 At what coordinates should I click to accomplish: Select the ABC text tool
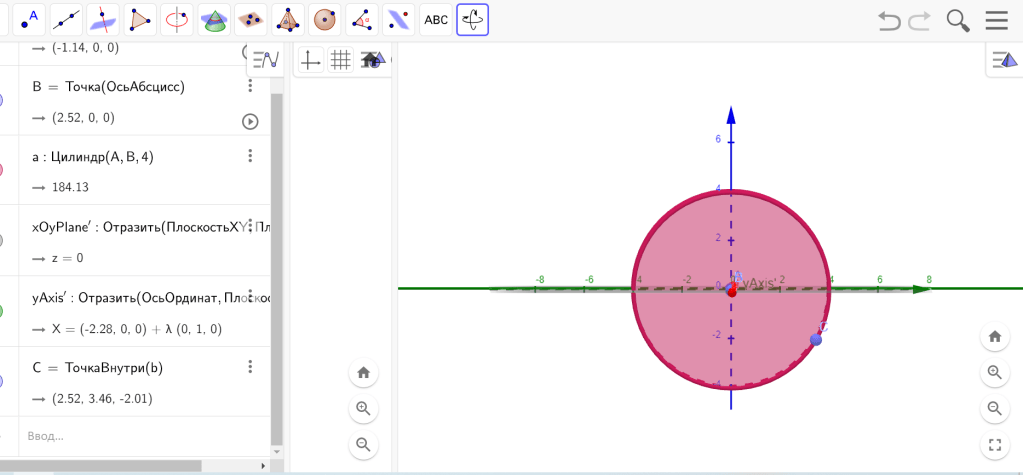(436, 19)
